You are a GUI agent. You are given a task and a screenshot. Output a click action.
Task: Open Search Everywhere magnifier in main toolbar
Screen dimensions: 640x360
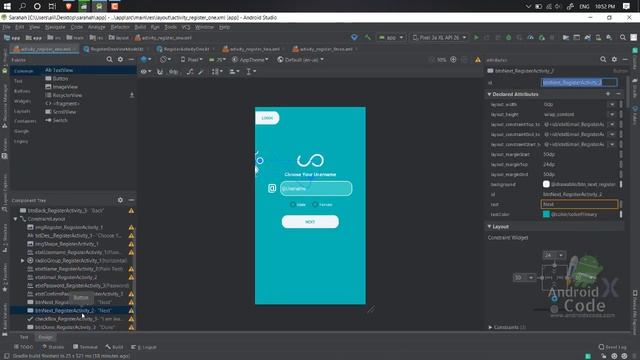[623, 38]
